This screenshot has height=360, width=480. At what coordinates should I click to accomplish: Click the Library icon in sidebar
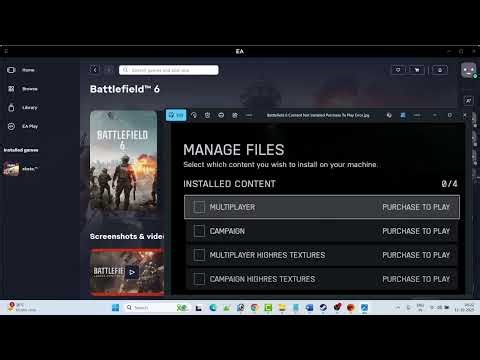pos(11,107)
